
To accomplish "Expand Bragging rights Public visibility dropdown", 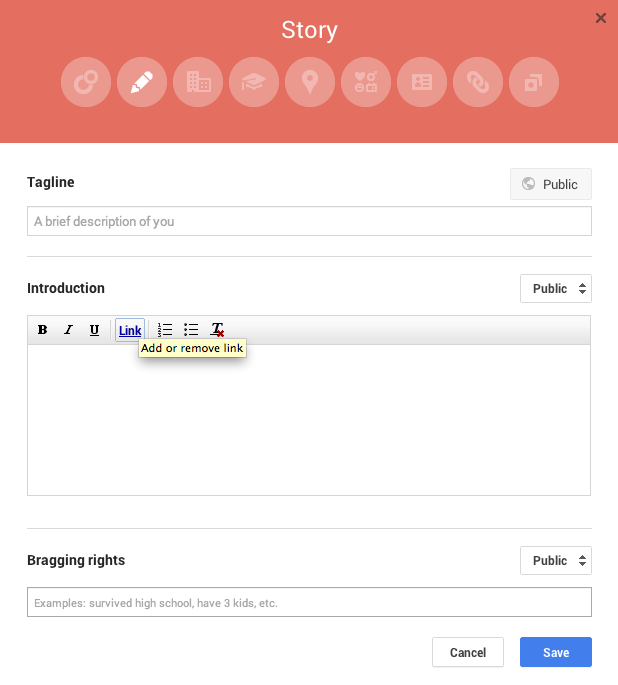I will point(556,560).
